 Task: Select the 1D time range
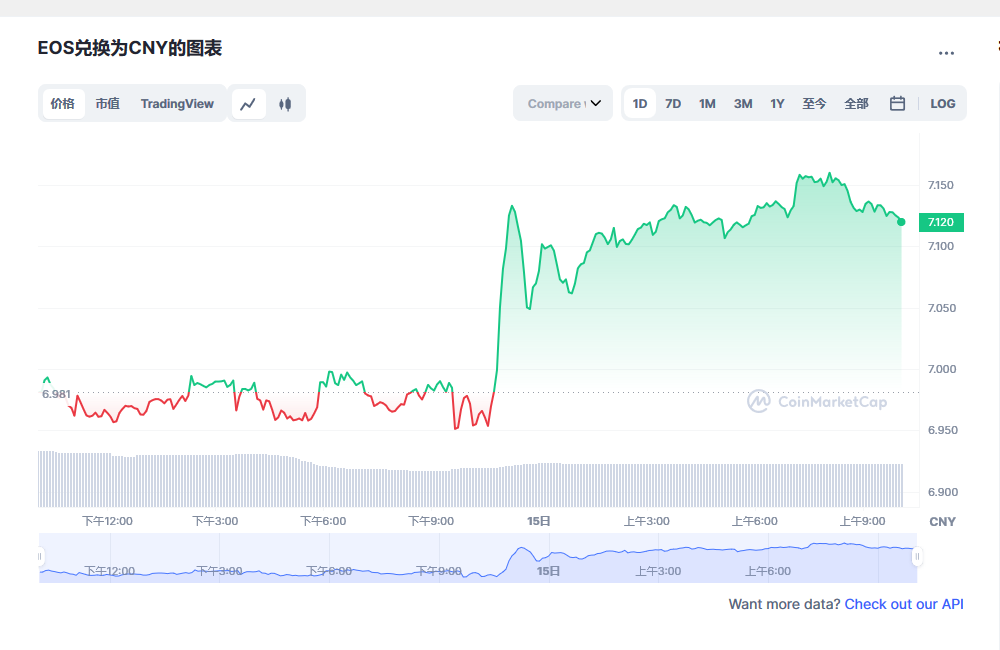click(x=640, y=104)
